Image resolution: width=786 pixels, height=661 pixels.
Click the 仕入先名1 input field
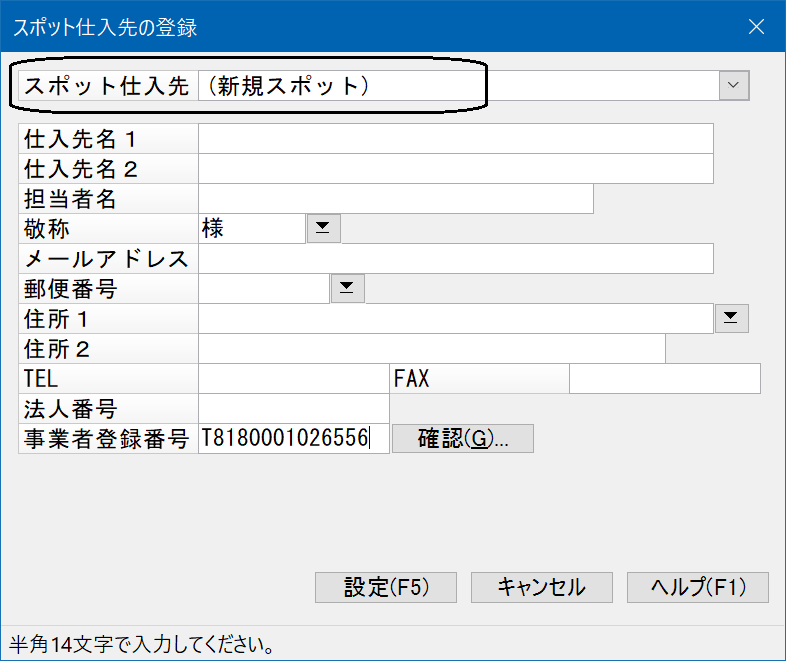click(456, 139)
